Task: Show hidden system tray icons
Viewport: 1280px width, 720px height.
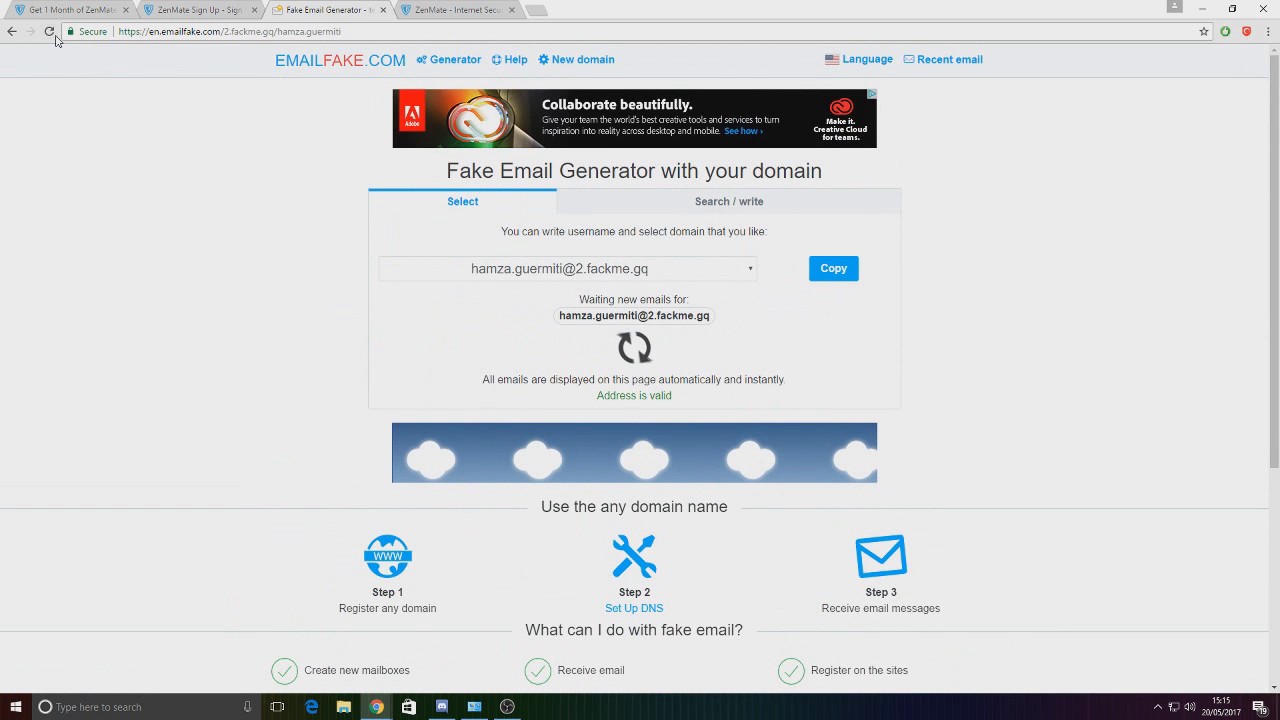Action: [x=1158, y=707]
